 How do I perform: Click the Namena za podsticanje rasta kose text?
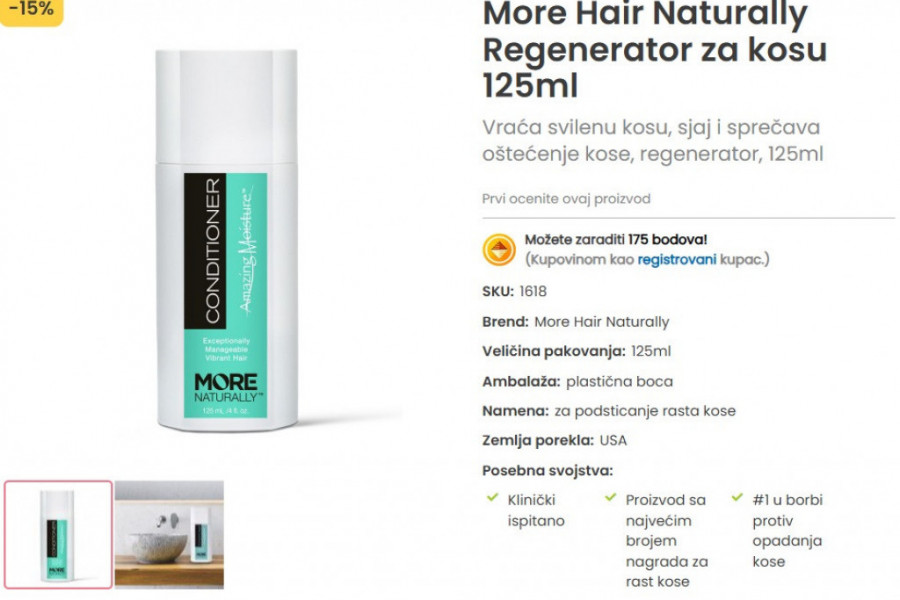coord(609,411)
